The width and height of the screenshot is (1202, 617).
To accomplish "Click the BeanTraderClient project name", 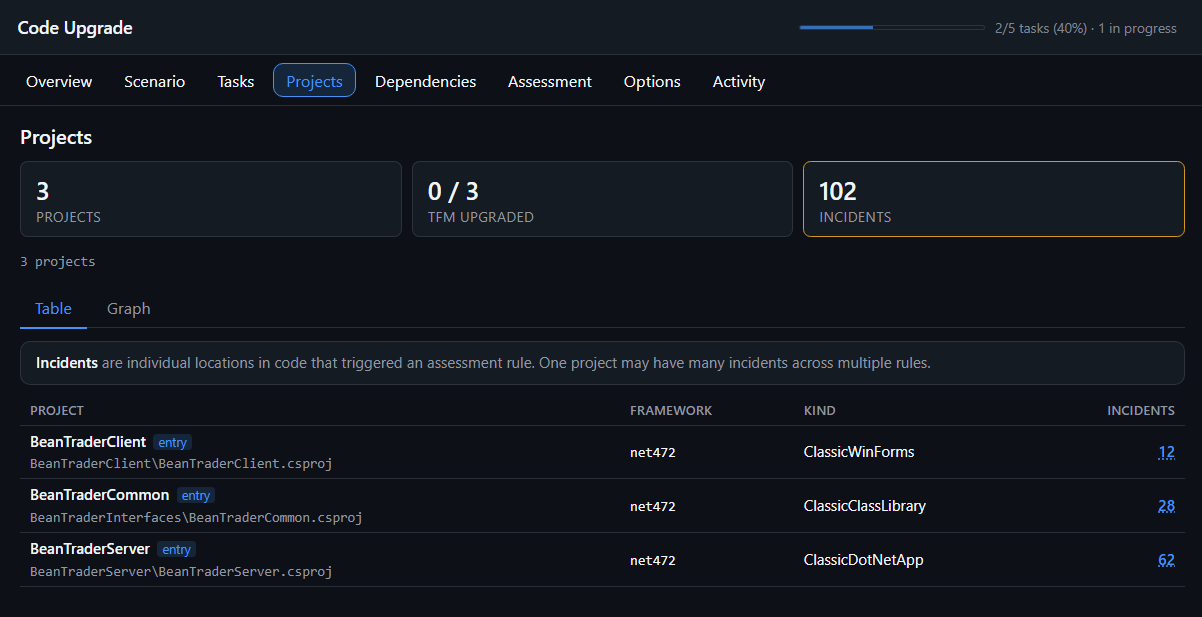I will click(88, 442).
